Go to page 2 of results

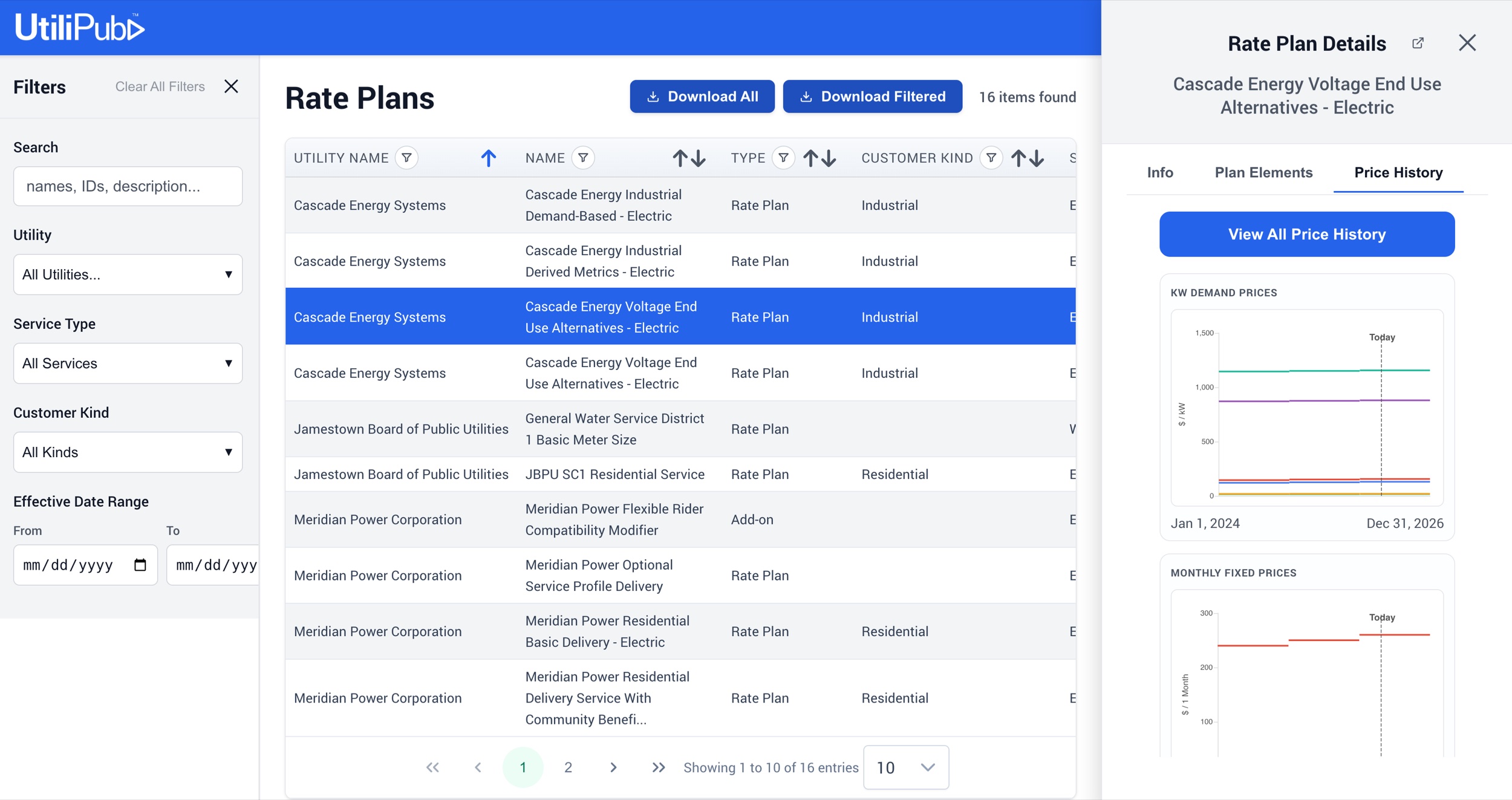[568, 767]
